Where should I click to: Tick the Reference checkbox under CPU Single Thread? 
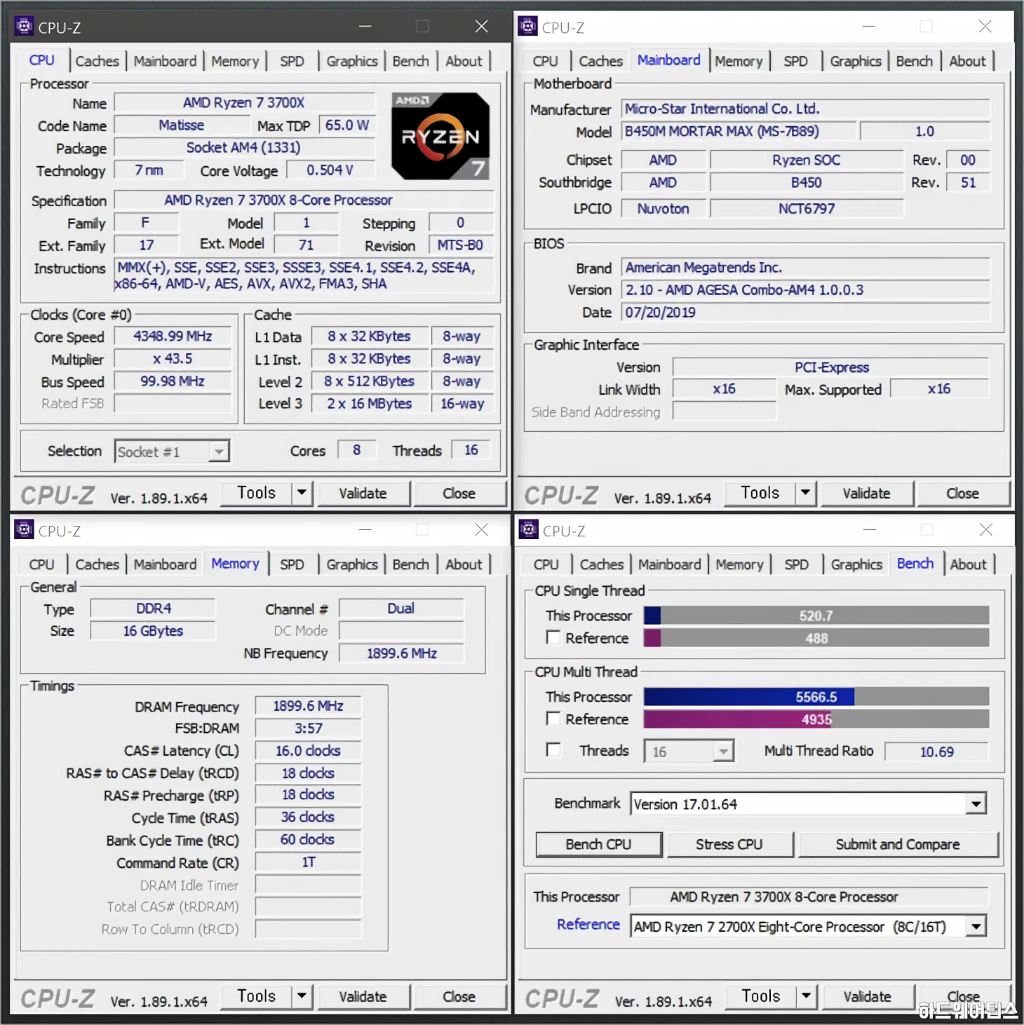[x=553, y=637]
